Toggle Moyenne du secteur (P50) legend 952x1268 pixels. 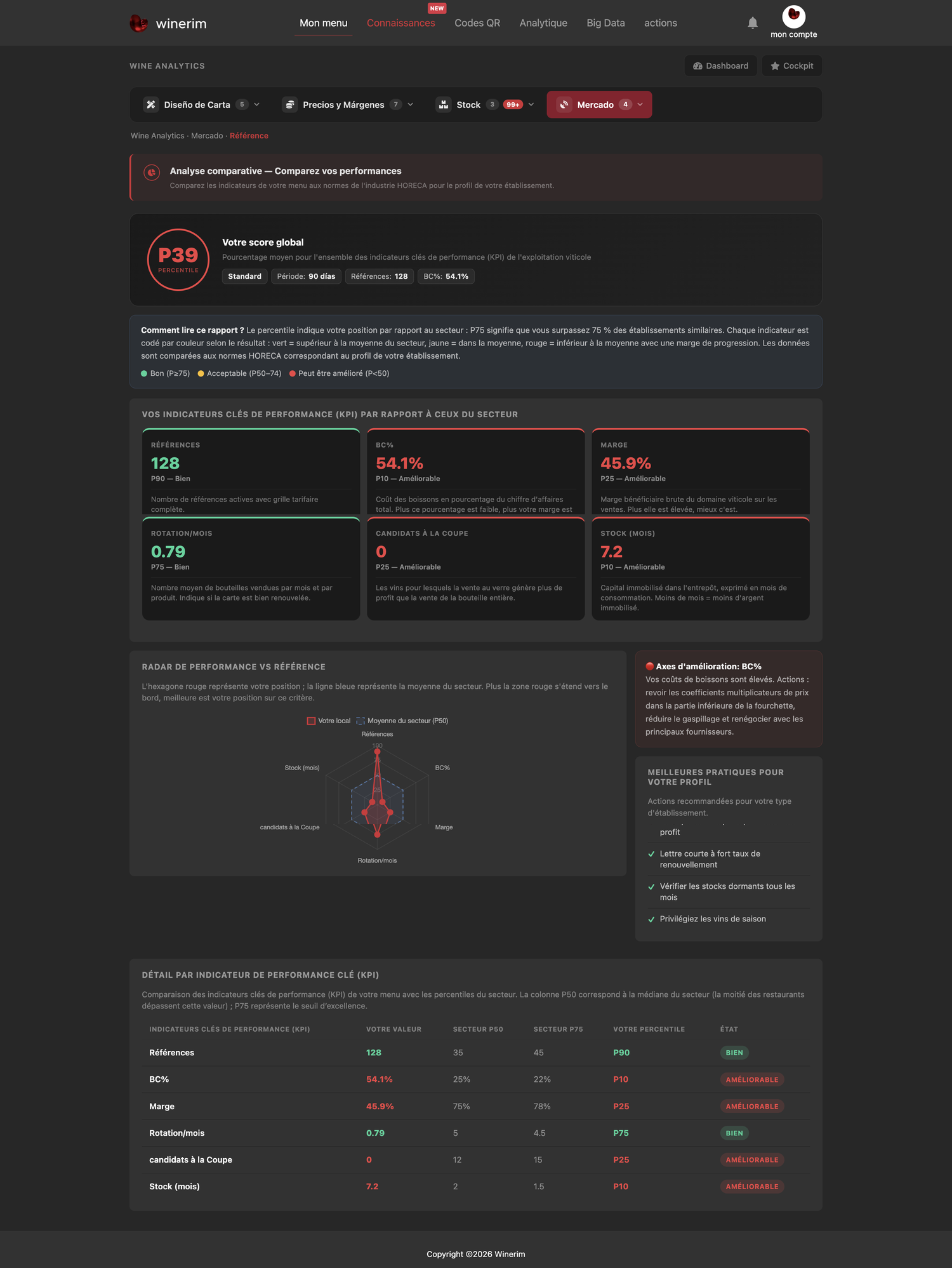pyautogui.click(x=402, y=721)
